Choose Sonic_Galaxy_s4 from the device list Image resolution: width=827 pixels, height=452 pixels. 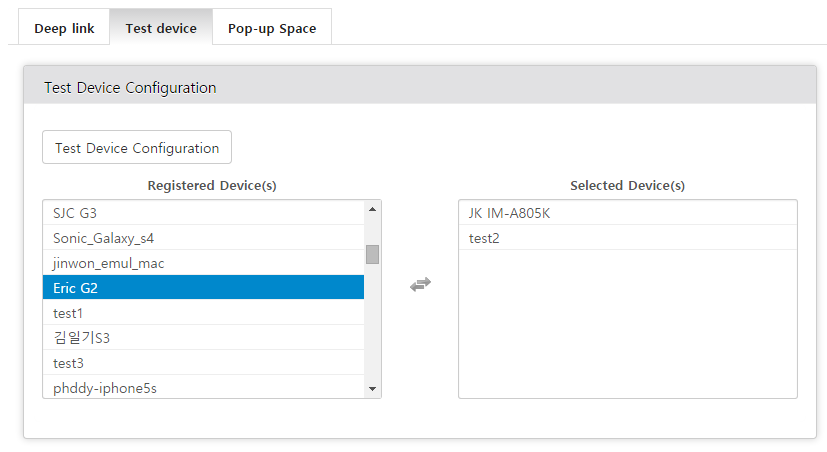click(204, 237)
